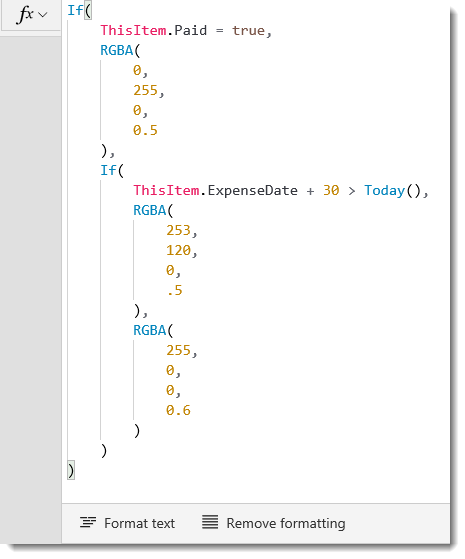
Task: Click the Format text icon
Action: point(88,522)
